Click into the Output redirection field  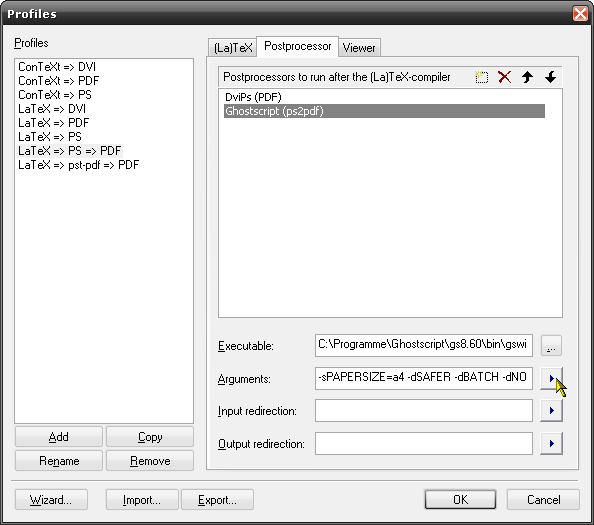[424, 443]
